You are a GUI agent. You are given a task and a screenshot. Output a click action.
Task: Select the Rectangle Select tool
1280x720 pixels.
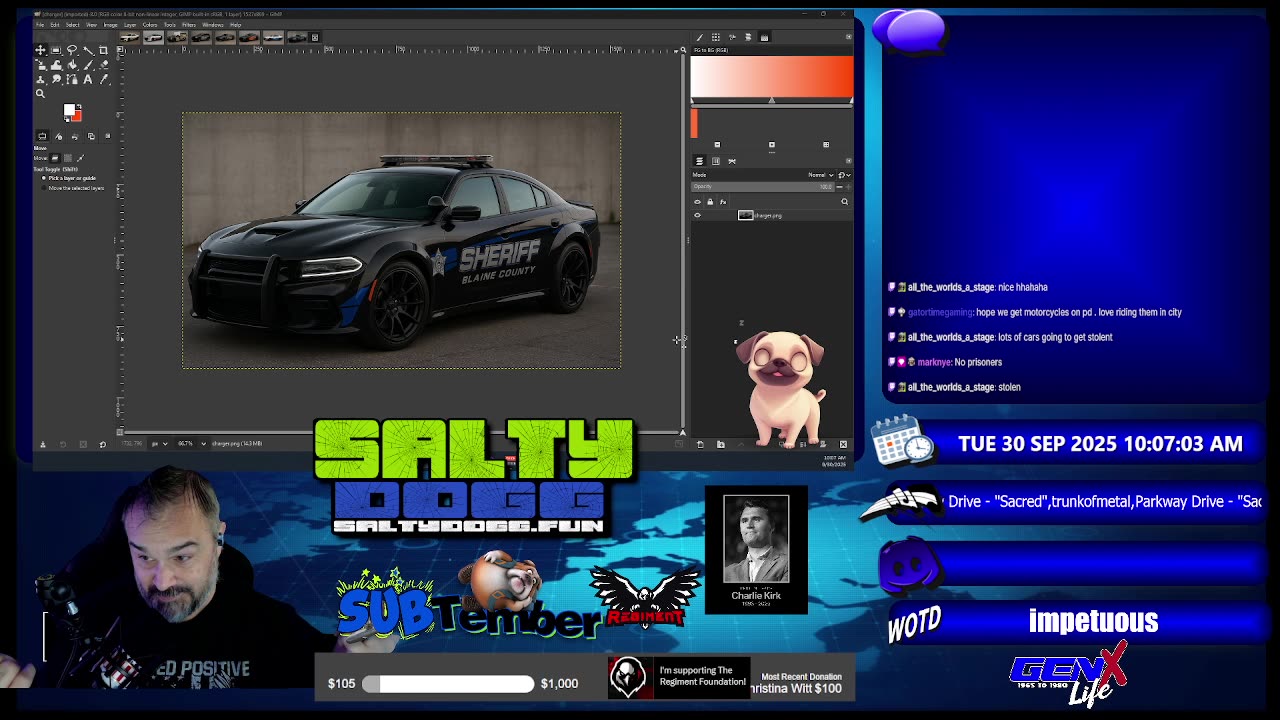coord(56,50)
